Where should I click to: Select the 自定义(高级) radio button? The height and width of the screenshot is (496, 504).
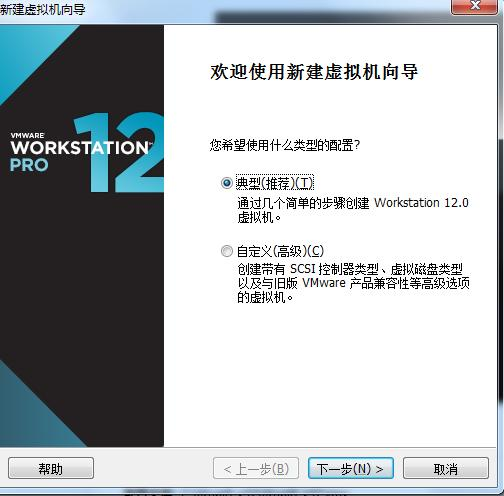[x=227, y=251]
